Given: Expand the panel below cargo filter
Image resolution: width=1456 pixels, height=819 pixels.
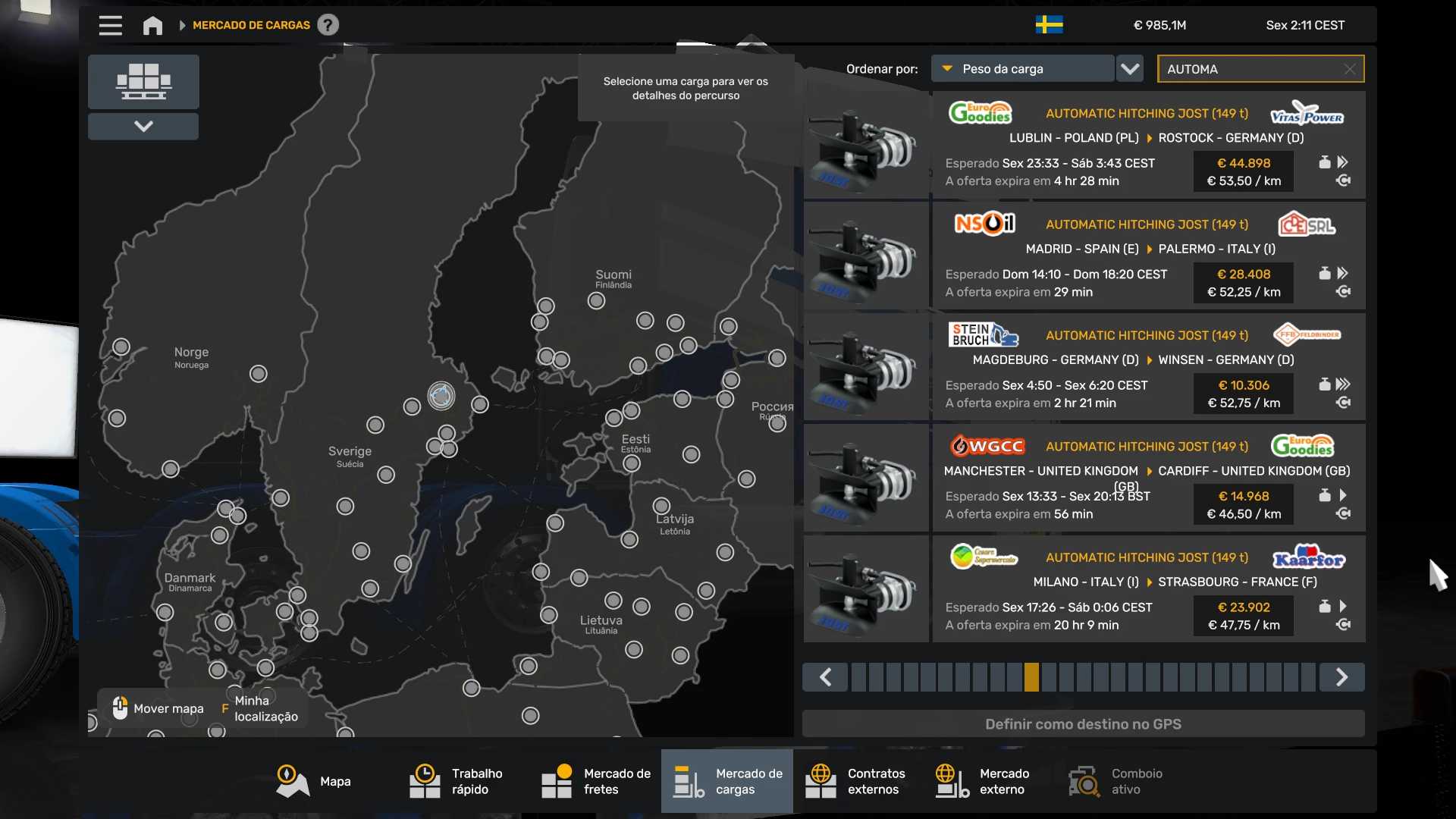Looking at the screenshot, I should [x=143, y=126].
